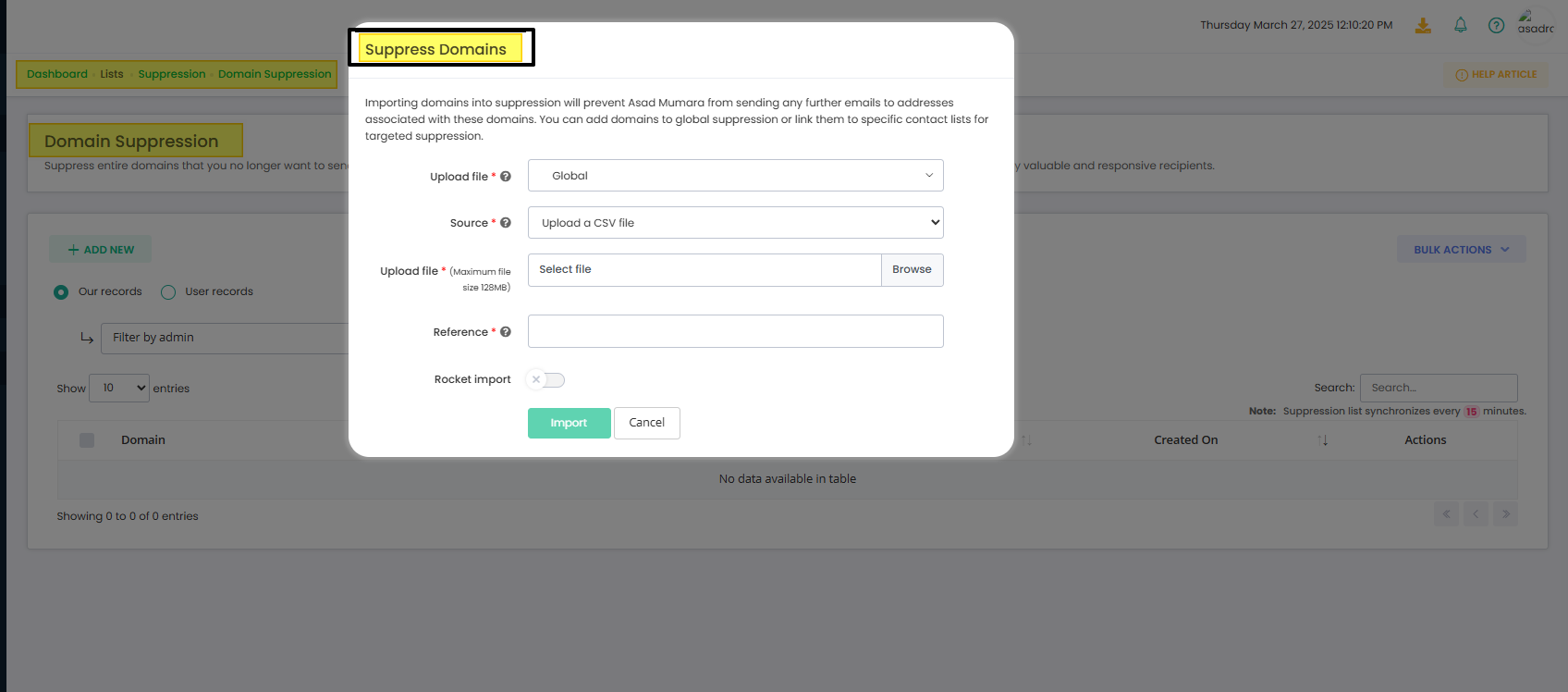Click the download icon in top bar

point(1423,25)
